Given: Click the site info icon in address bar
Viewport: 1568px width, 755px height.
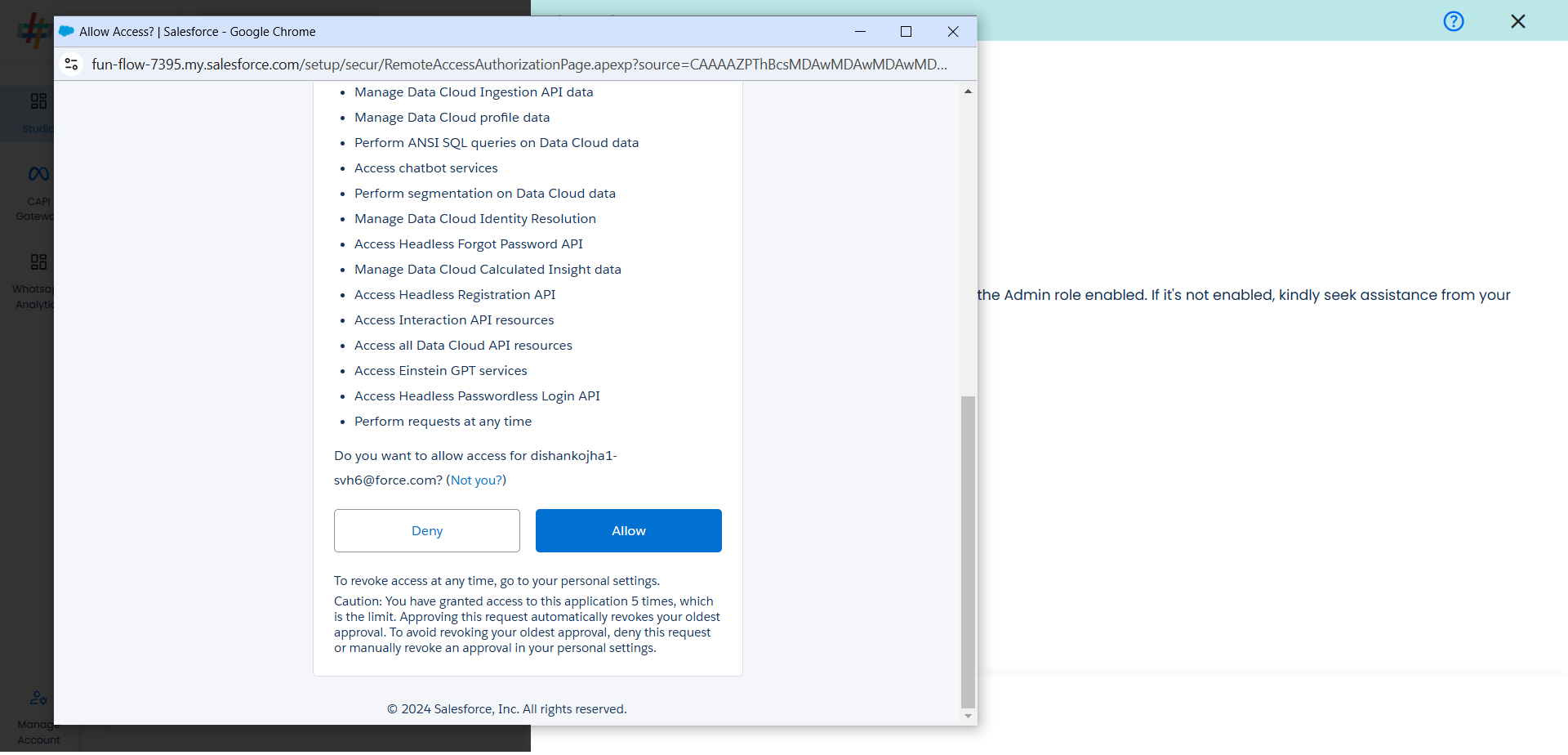Looking at the screenshot, I should pos(72,64).
